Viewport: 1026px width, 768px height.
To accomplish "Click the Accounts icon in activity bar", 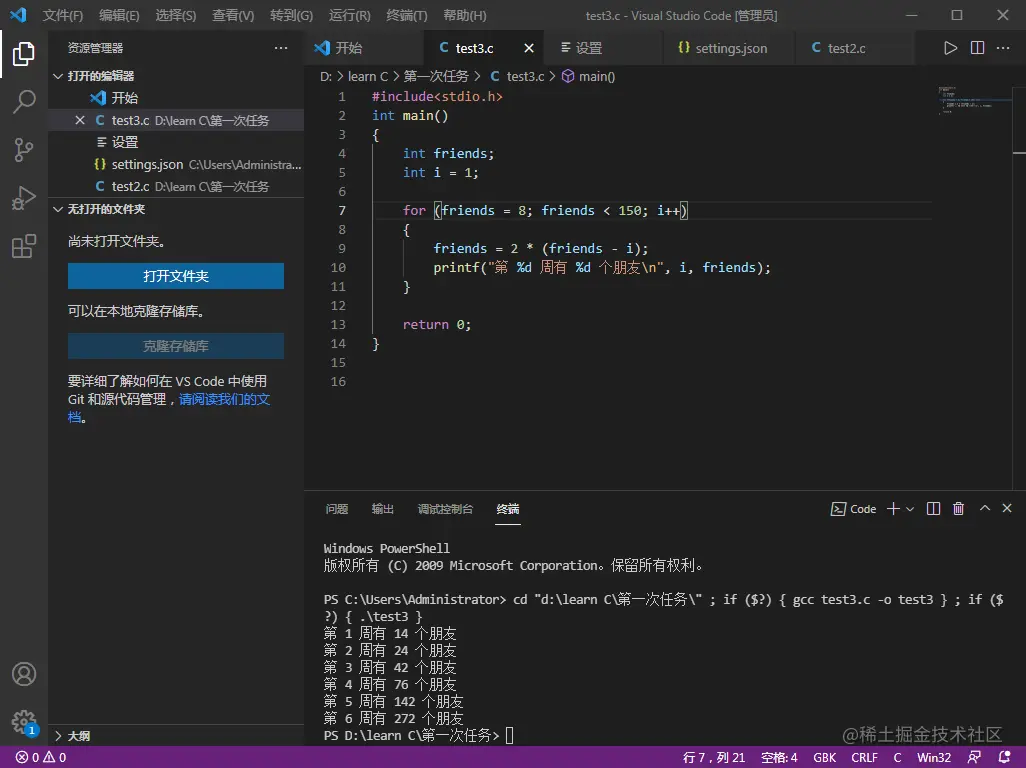I will point(24,674).
